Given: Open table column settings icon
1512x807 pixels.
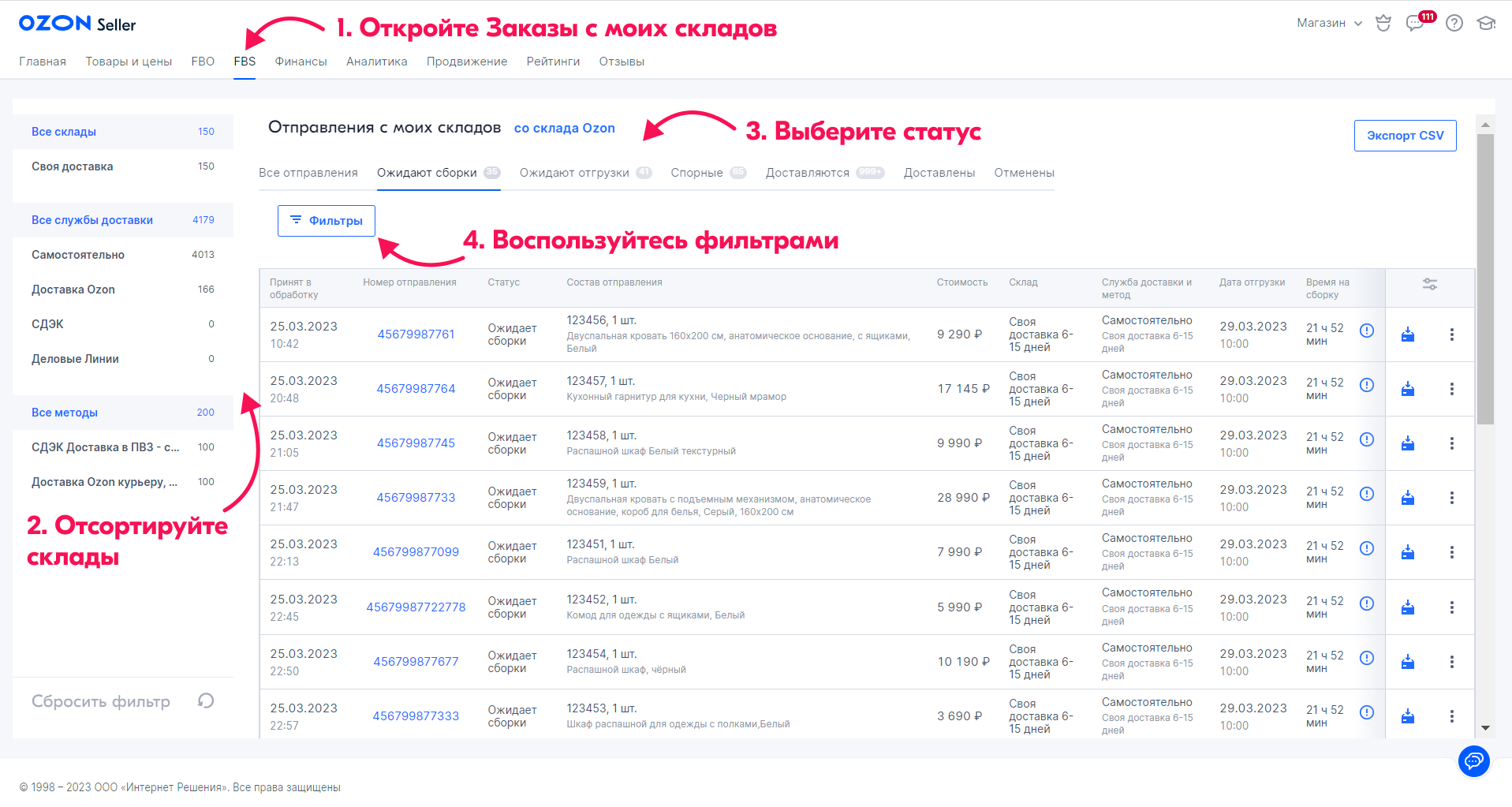Looking at the screenshot, I should pos(1429,284).
